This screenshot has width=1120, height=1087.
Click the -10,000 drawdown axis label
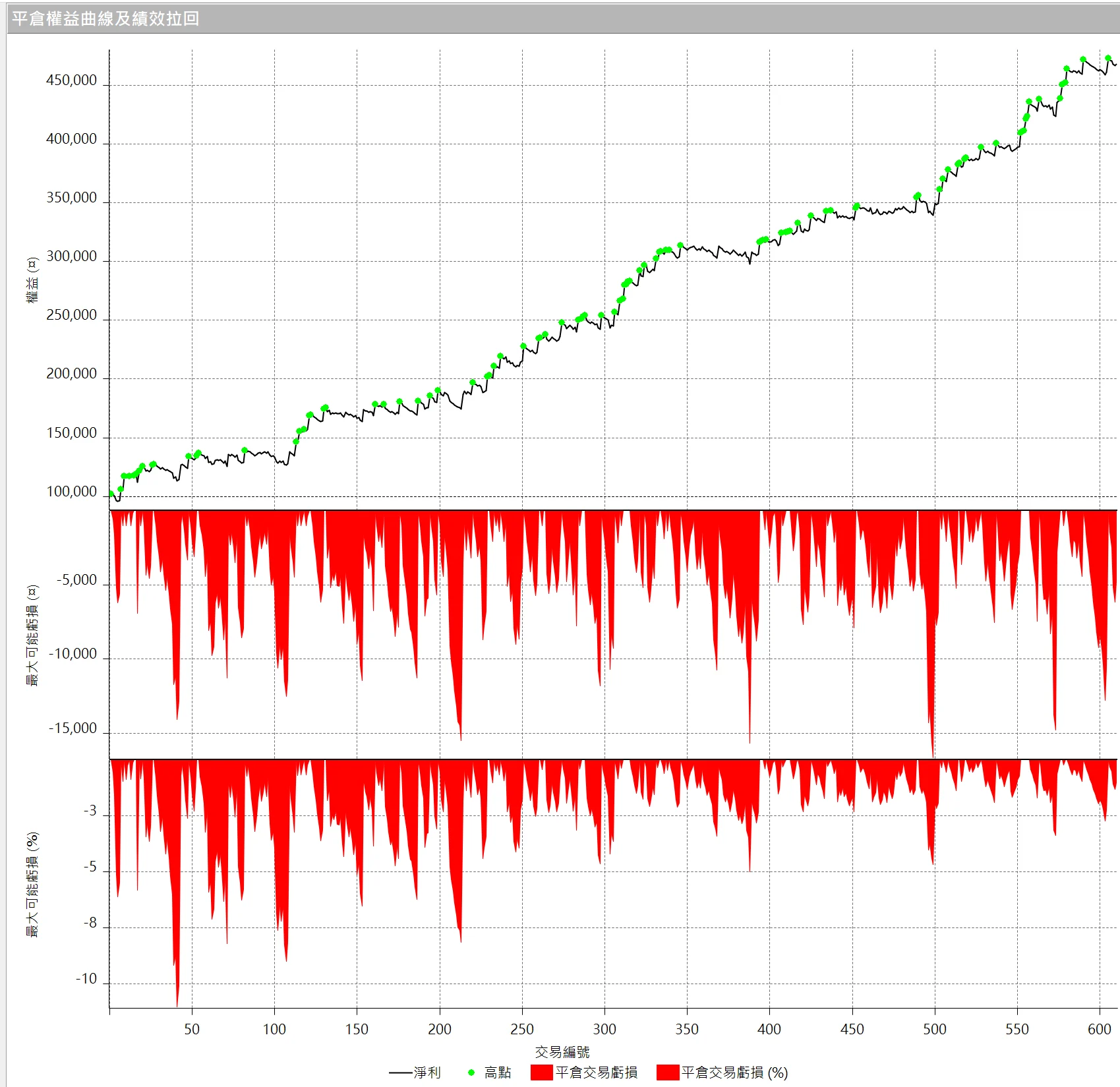point(73,654)
